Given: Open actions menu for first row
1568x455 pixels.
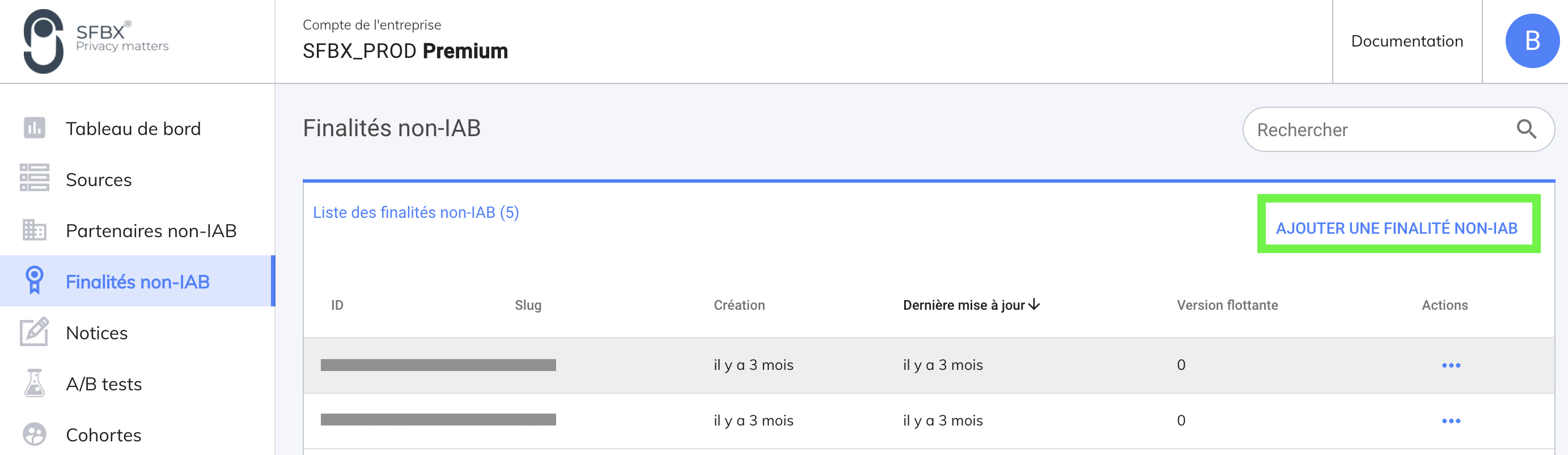Looking at the screenshot, I should (1451, 365).
